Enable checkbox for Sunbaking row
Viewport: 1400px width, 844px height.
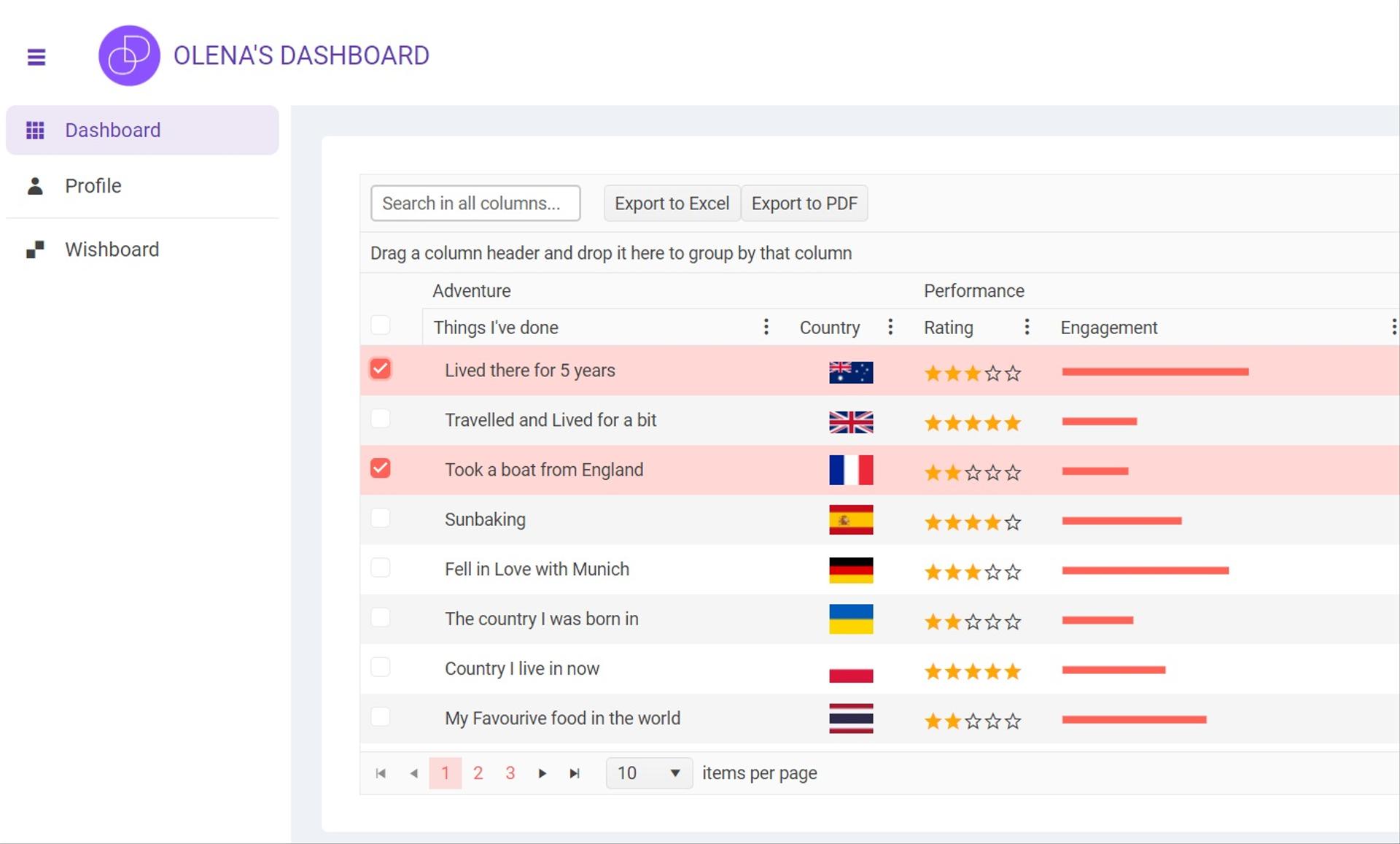(381, 519)
